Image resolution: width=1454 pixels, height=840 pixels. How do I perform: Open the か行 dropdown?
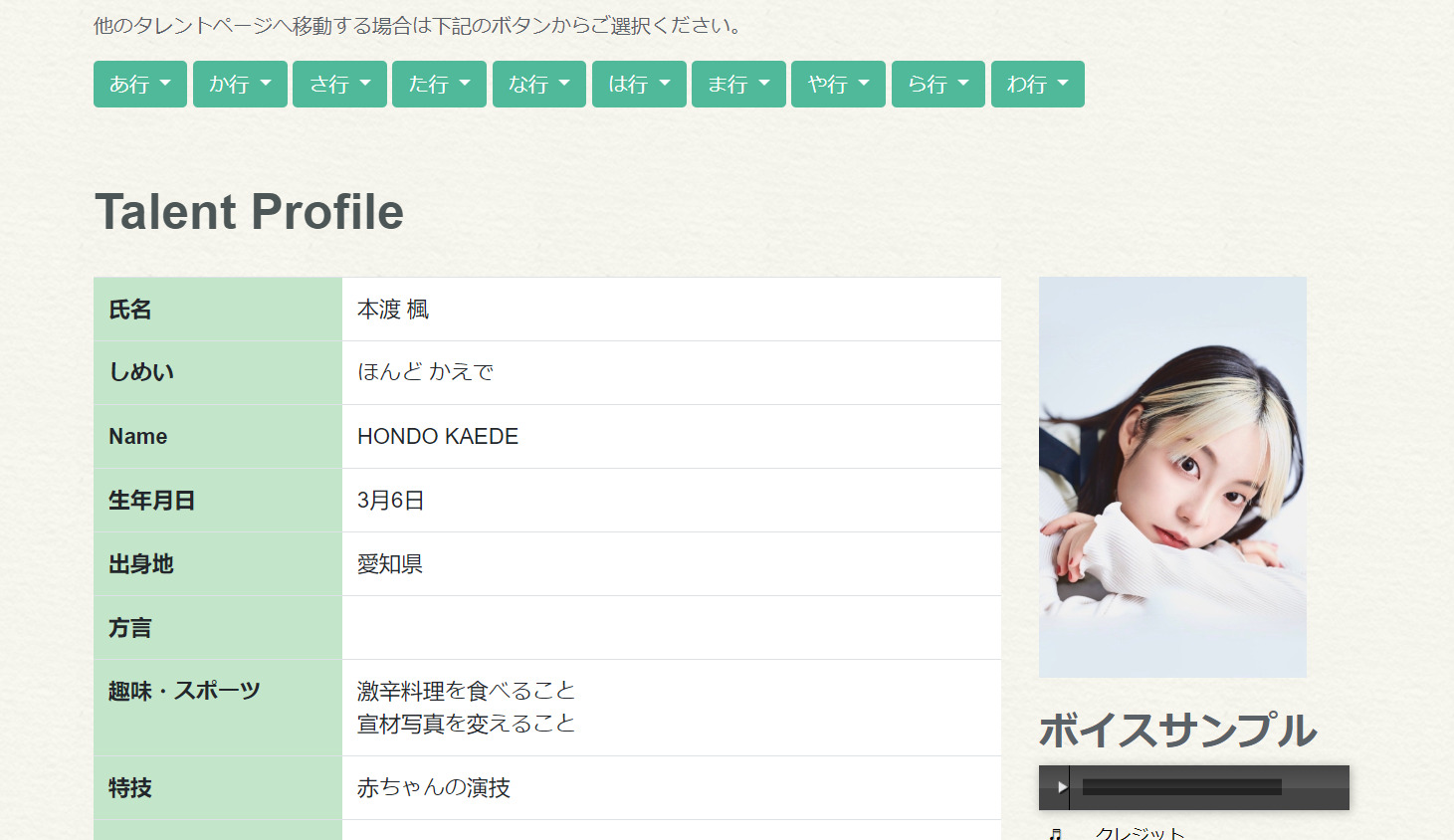click(x=240, y=84)
